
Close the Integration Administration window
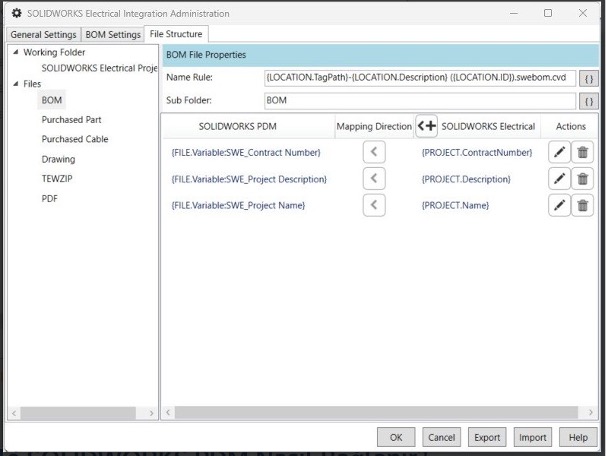pyautogui.click(x=583, y=13)
